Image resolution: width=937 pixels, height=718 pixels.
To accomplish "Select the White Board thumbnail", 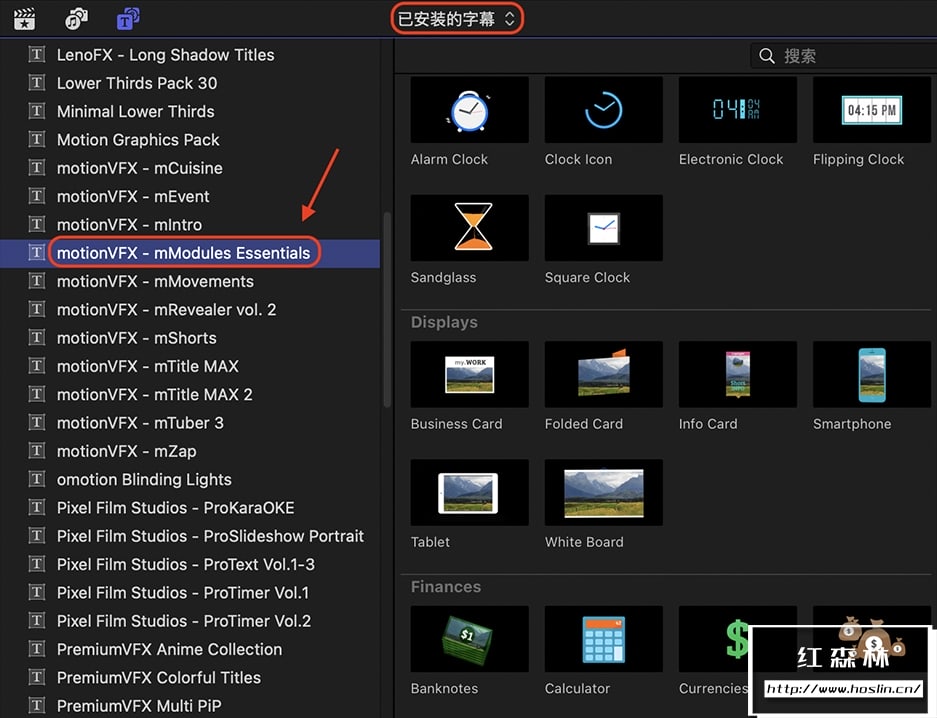I will coord(604,492).
